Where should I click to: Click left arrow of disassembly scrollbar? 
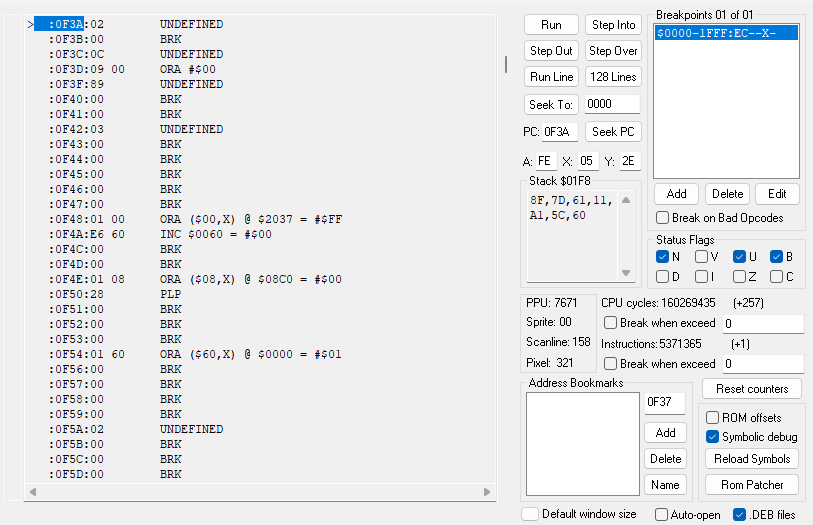click(32, 492)
